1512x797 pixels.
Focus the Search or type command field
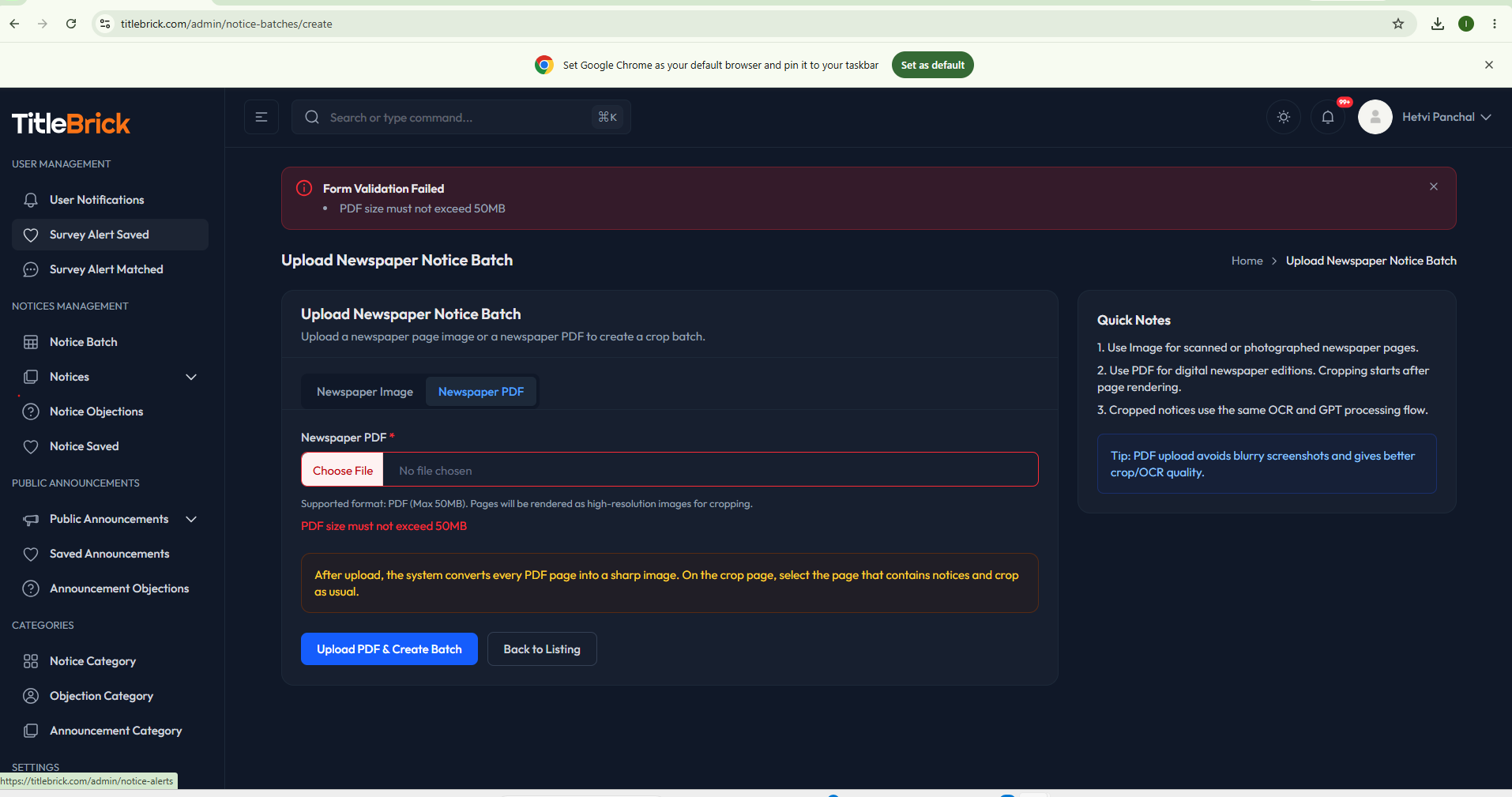(461, 117)
